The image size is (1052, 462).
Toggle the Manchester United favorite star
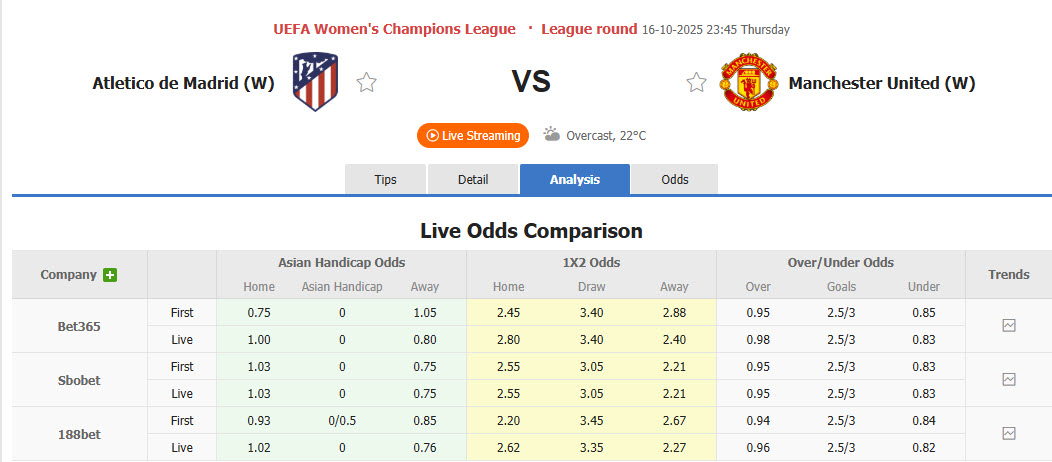tap(696, 83)
